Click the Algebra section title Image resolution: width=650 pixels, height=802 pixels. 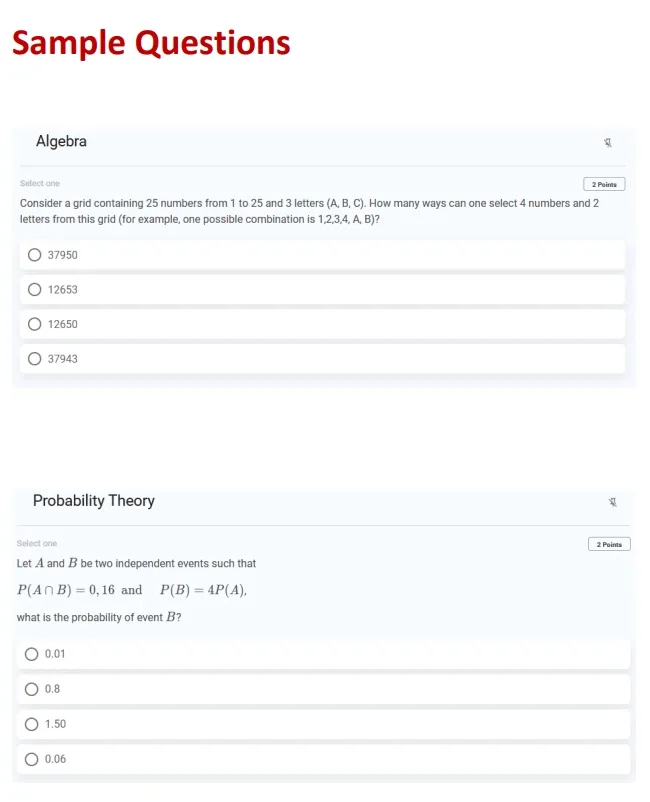61,141
